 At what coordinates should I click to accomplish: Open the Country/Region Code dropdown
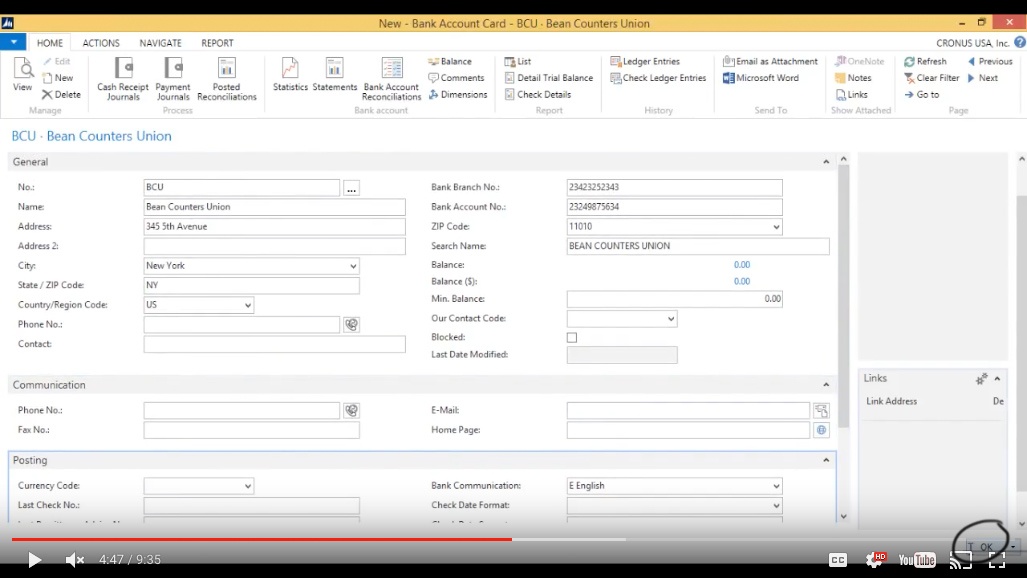[248, 305]
